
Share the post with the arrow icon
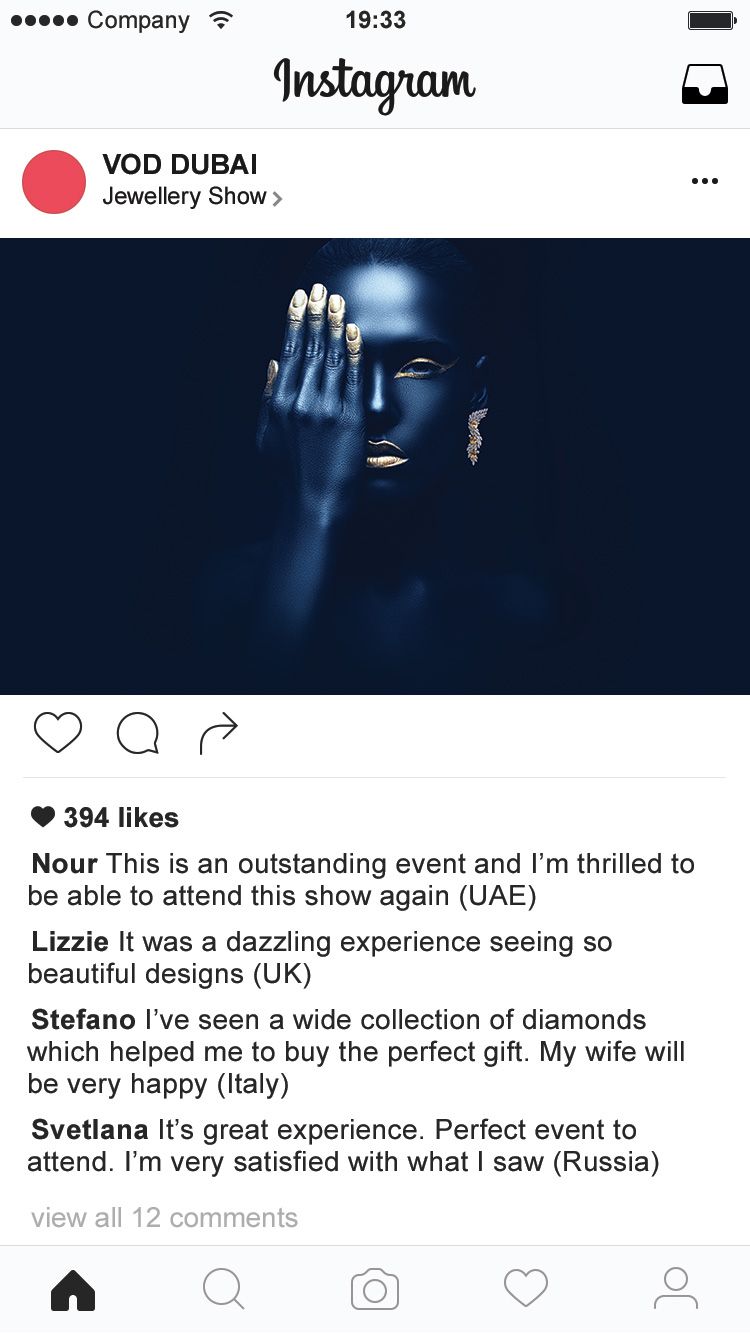tap(218, 733)
